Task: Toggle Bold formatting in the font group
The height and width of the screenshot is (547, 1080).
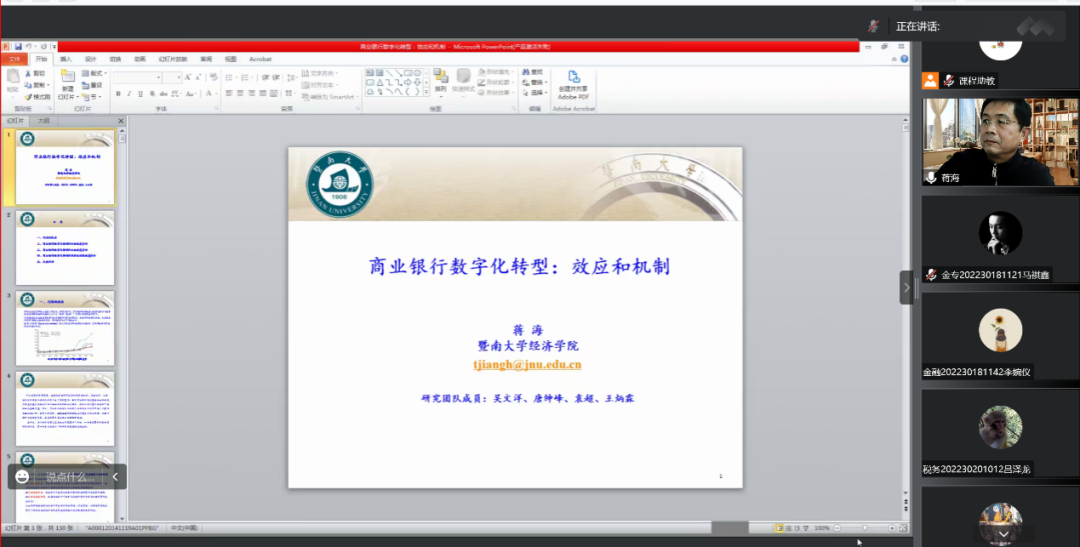Action: point(117,94)
